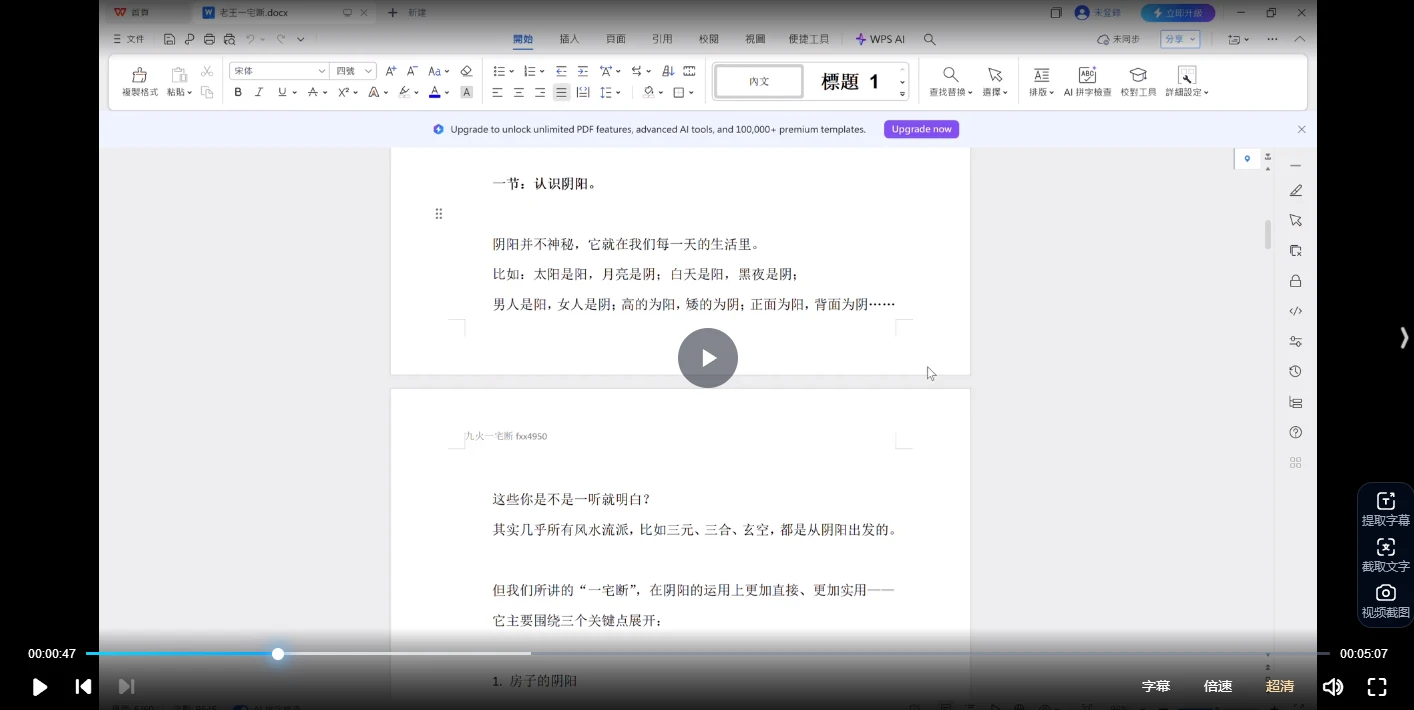Click the 截取文字 text capture tool
Screen dimensions: 1414x710
[1385, 553]
